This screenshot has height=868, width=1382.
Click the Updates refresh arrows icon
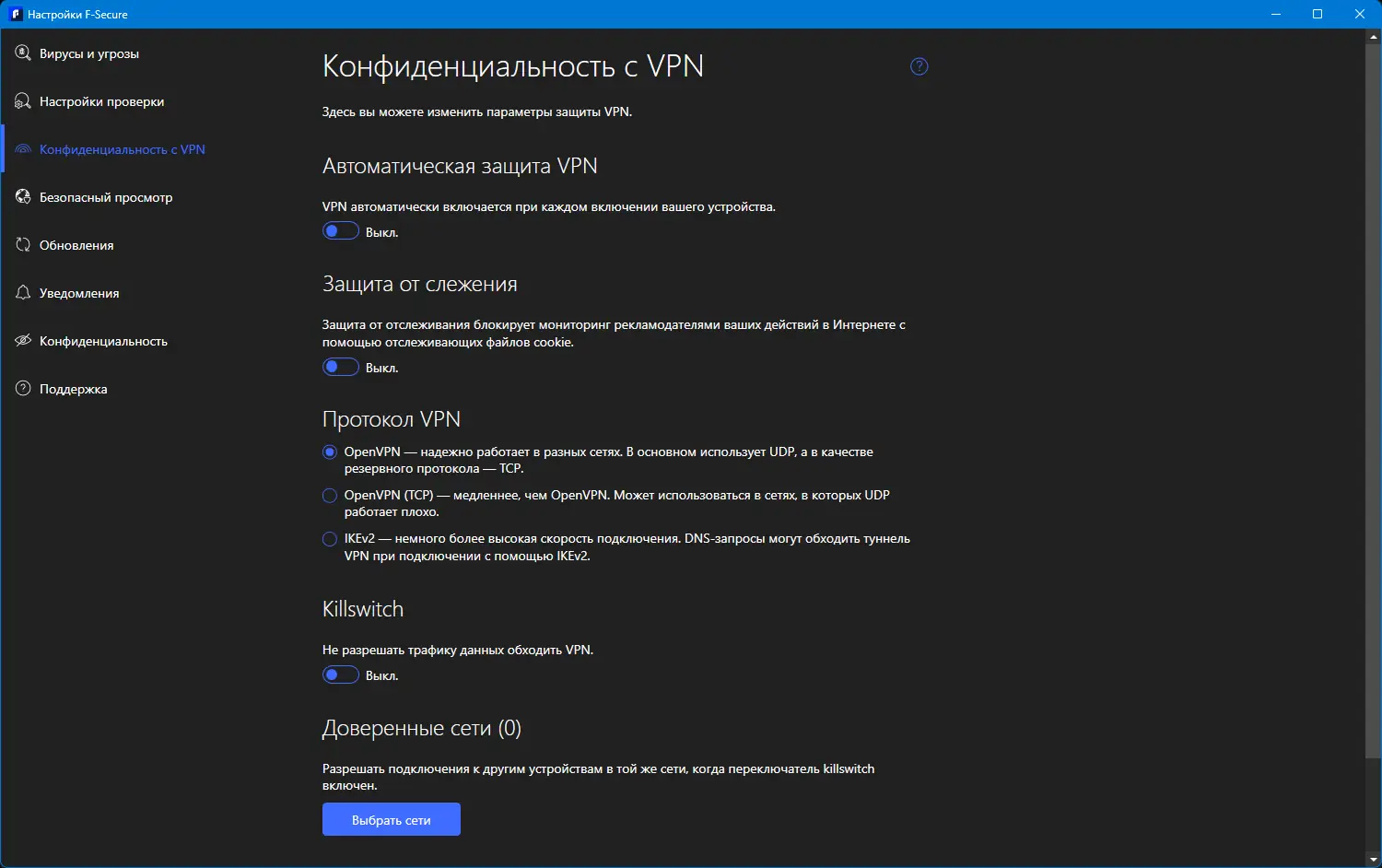[x=23, y=245]
